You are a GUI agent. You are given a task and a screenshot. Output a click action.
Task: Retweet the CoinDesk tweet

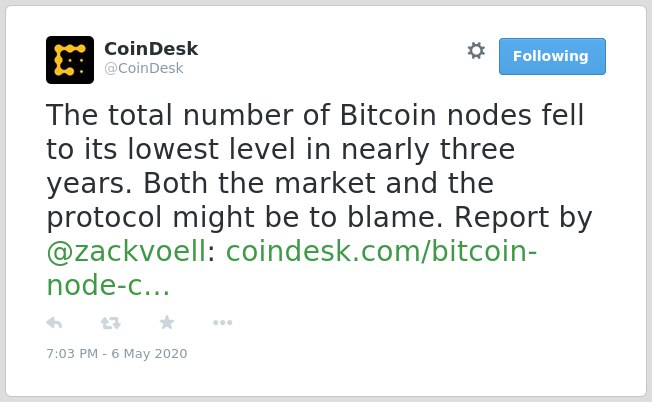111,323
